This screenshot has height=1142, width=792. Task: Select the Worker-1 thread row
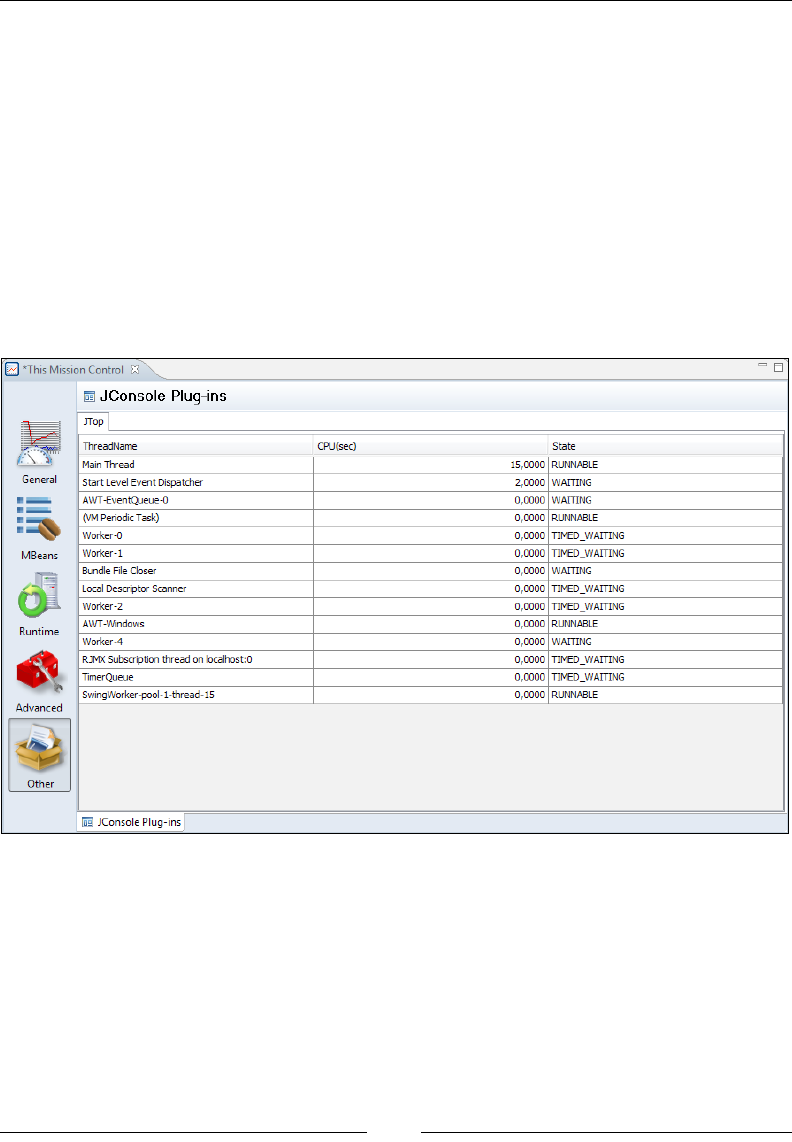coord(431,554)
